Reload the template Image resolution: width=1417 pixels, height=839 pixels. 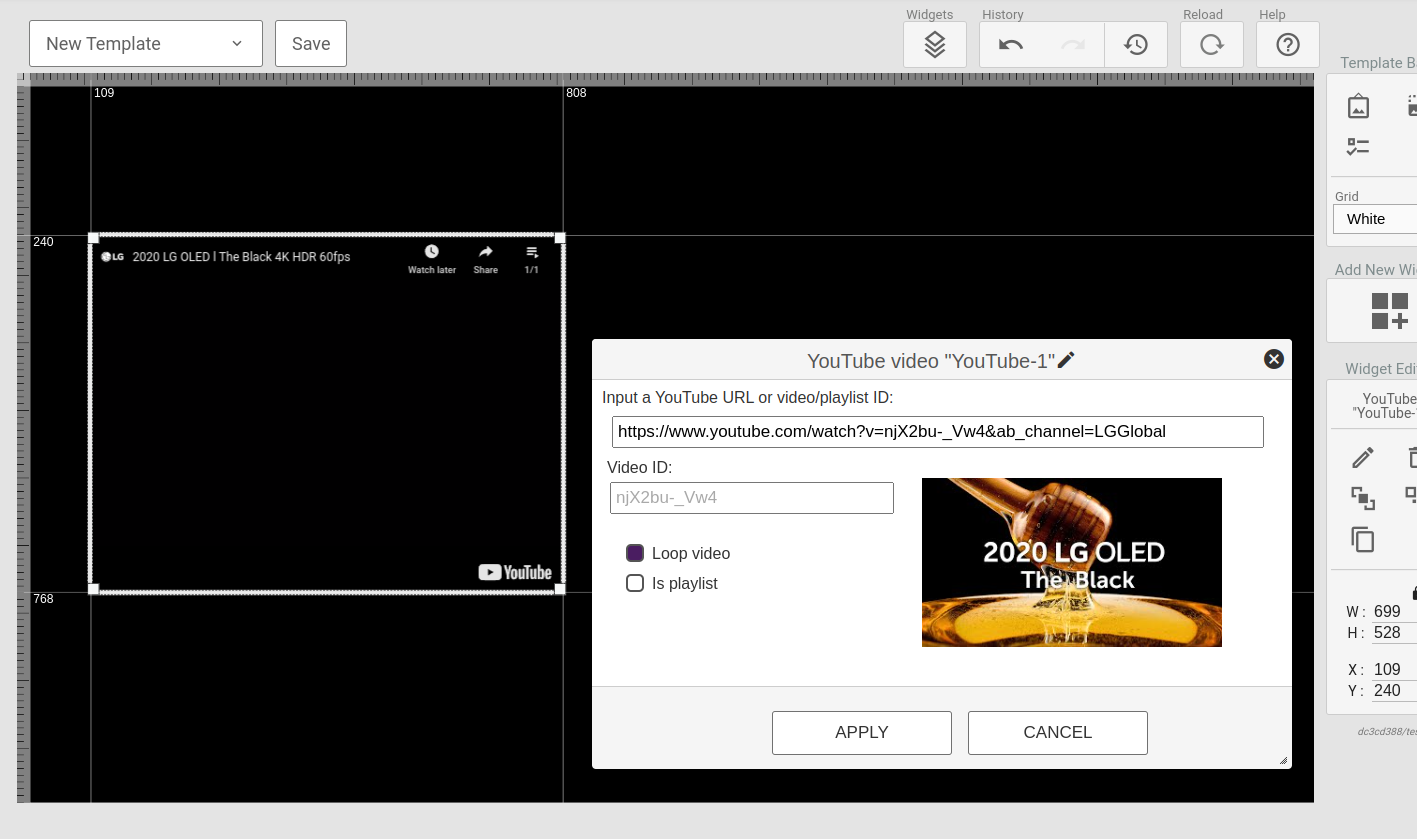[x=1211, y=44]
